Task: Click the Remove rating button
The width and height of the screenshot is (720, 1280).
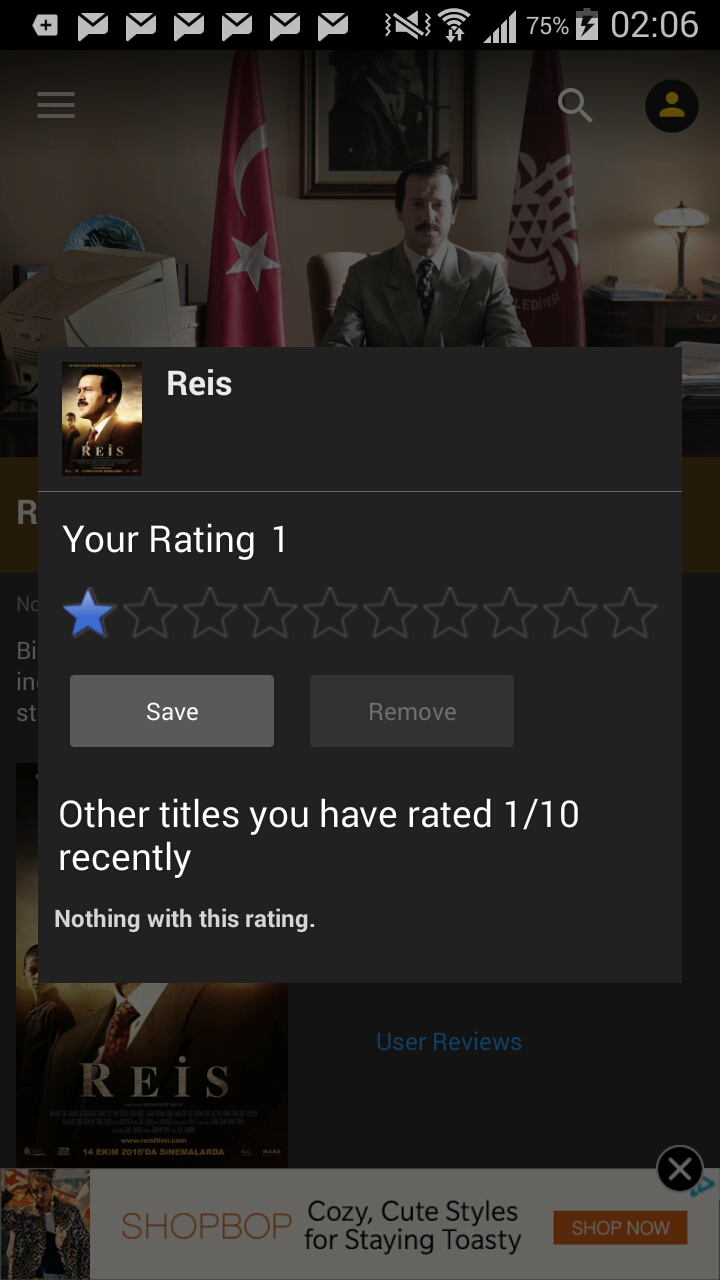Action: [x=412, y=711]
